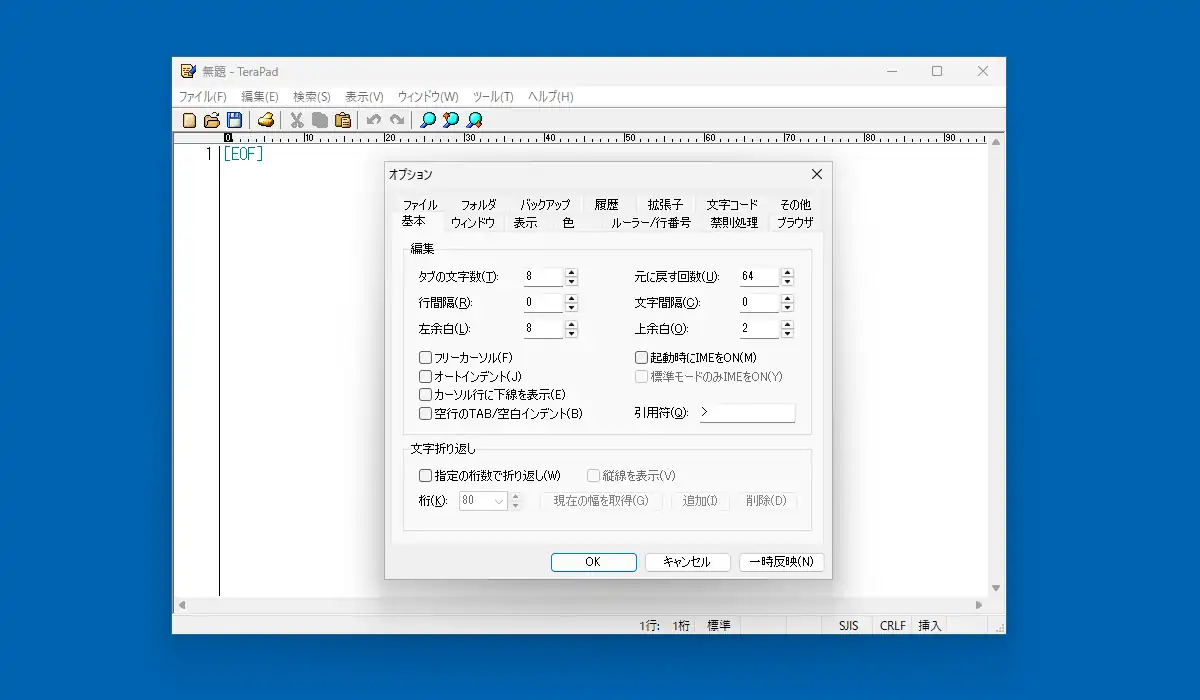The height and width of the screenshot is (700, 1200).
Task: Increase タブの文字数 with up arrow
Action: pos(571,272)
